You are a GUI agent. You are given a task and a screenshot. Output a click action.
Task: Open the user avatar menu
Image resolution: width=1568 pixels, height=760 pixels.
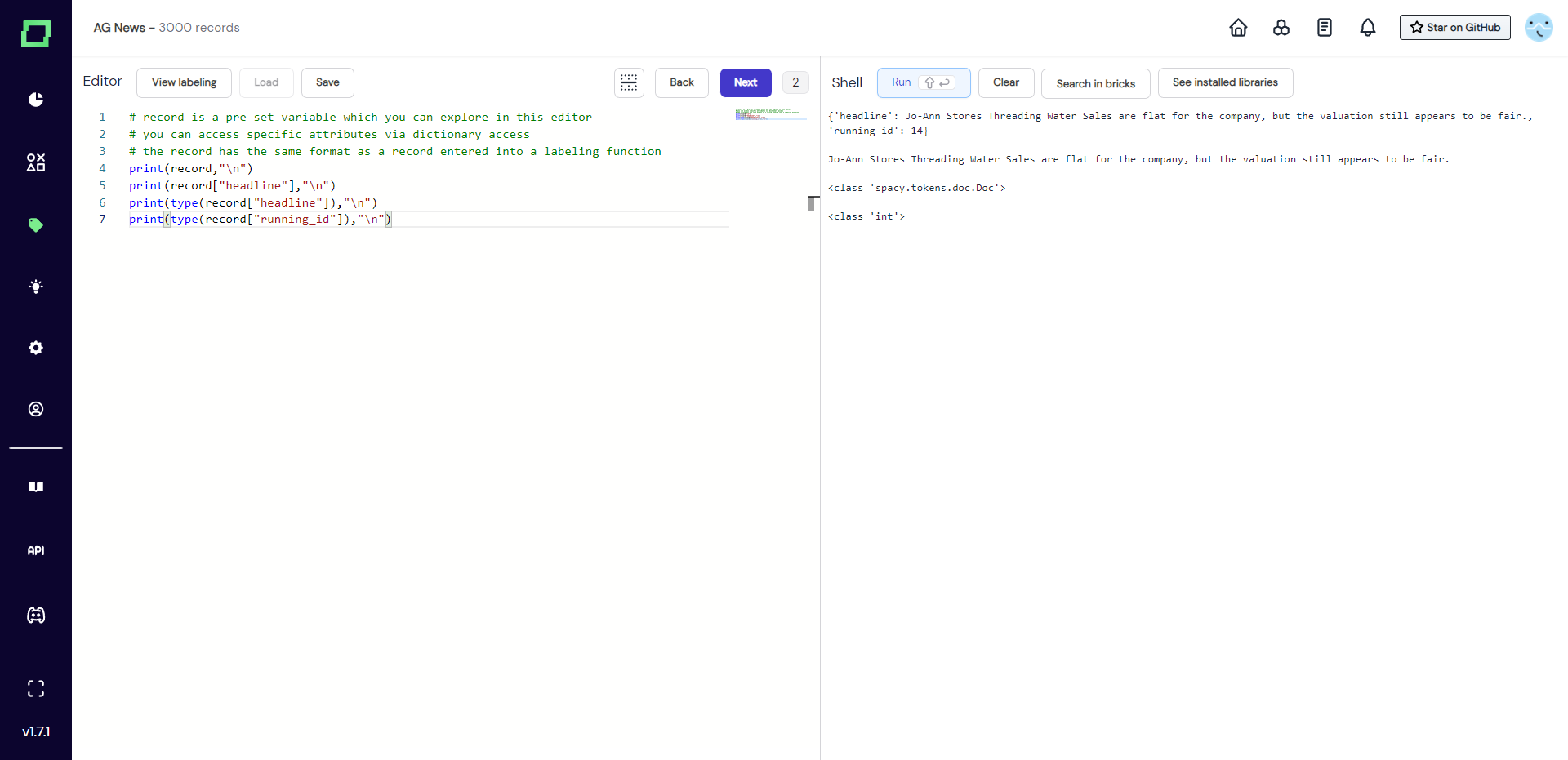pos(1539,28)
